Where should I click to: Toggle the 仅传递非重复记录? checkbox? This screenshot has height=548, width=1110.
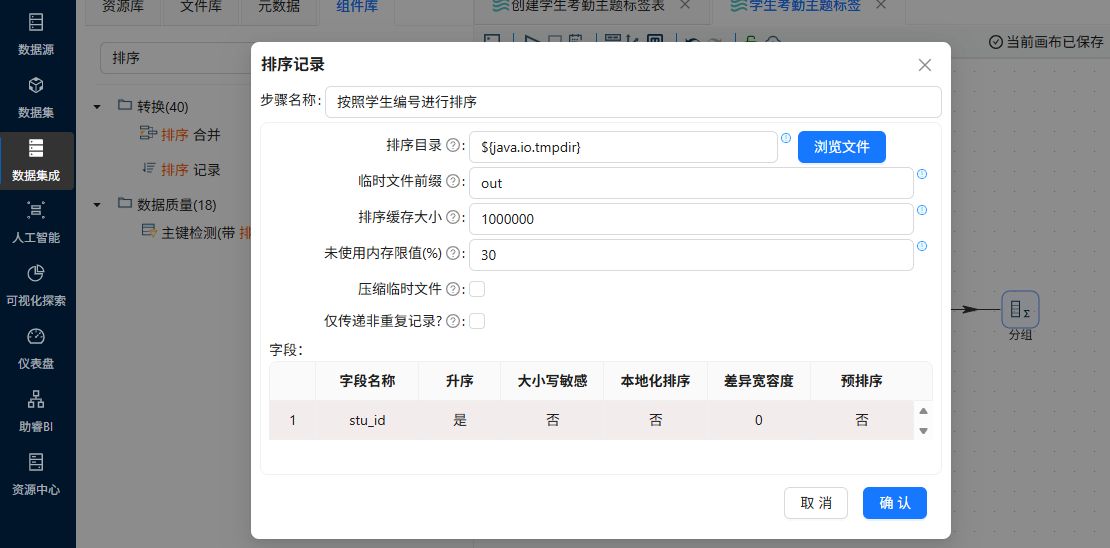477,321
